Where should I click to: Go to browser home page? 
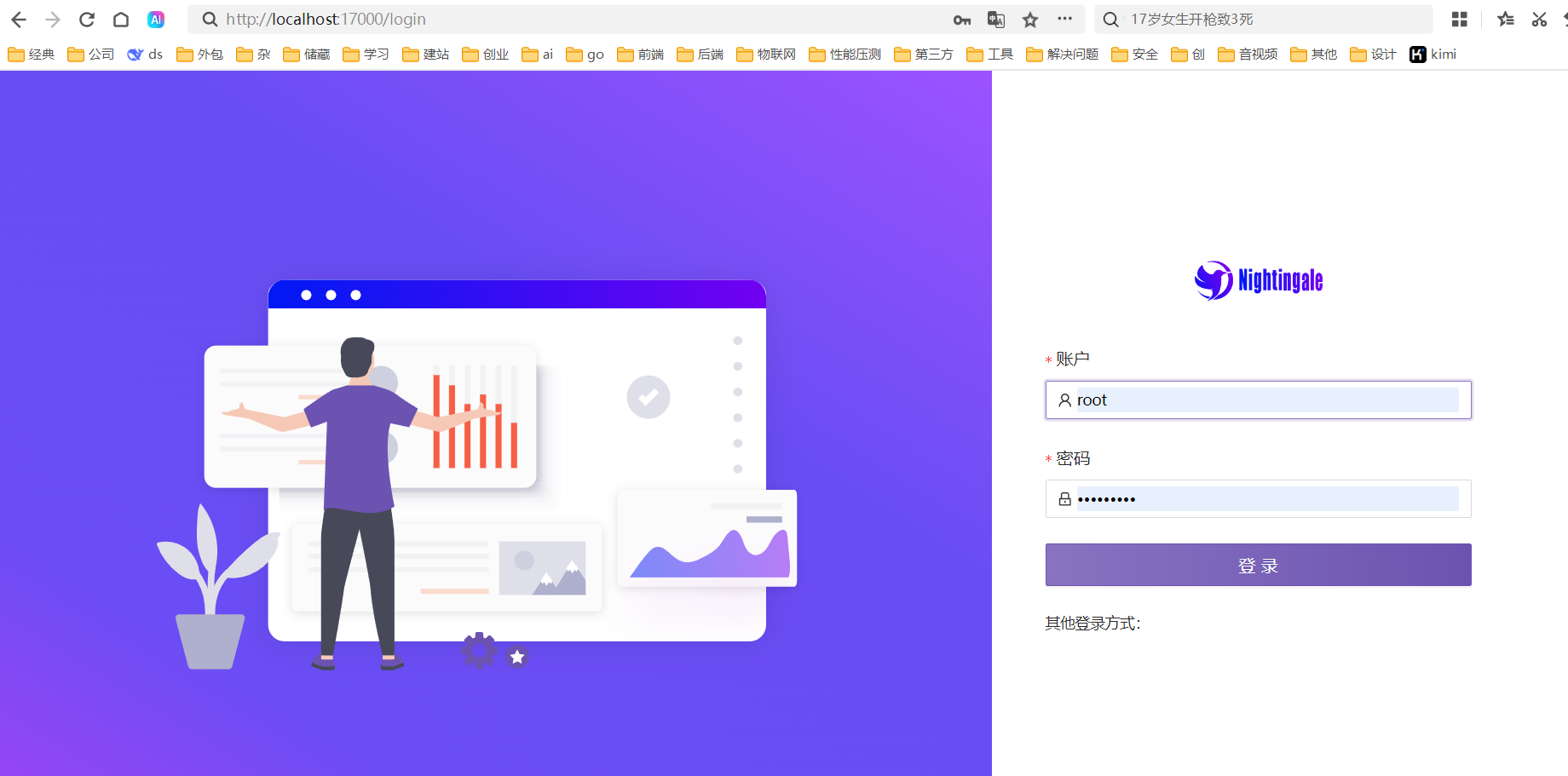coord(121,20)
